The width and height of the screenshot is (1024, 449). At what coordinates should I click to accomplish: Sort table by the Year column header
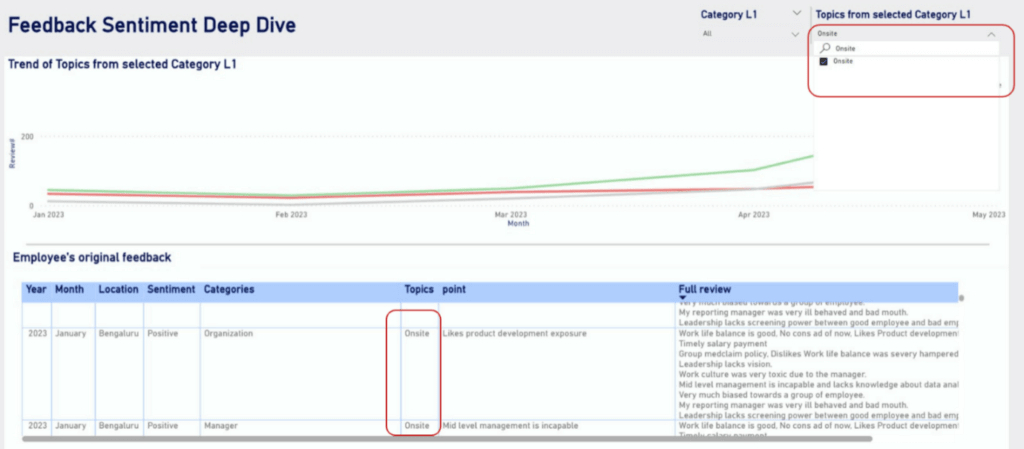coord(36,289)
